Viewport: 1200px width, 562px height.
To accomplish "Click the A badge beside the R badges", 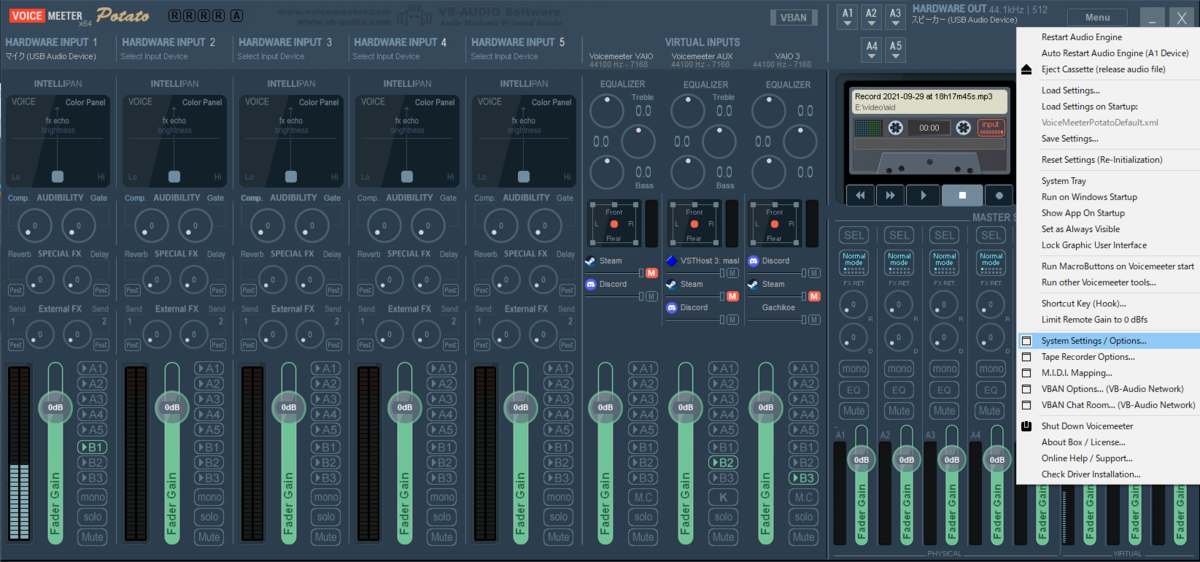I will click(x=236, y=16).
